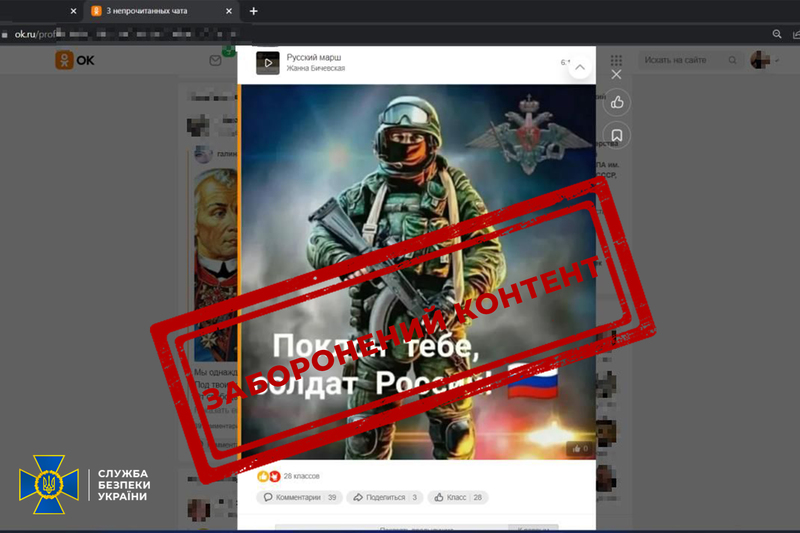Screen dimensions: 800x533
Task: Open the OK services grid icon
Action: [616, 61]
